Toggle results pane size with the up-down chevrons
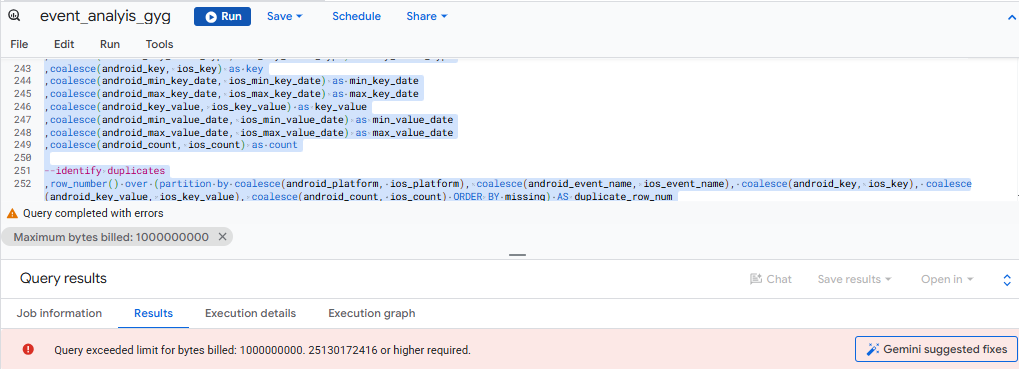The width and height of the screenshot is (1019, 369). [1007, 280]
